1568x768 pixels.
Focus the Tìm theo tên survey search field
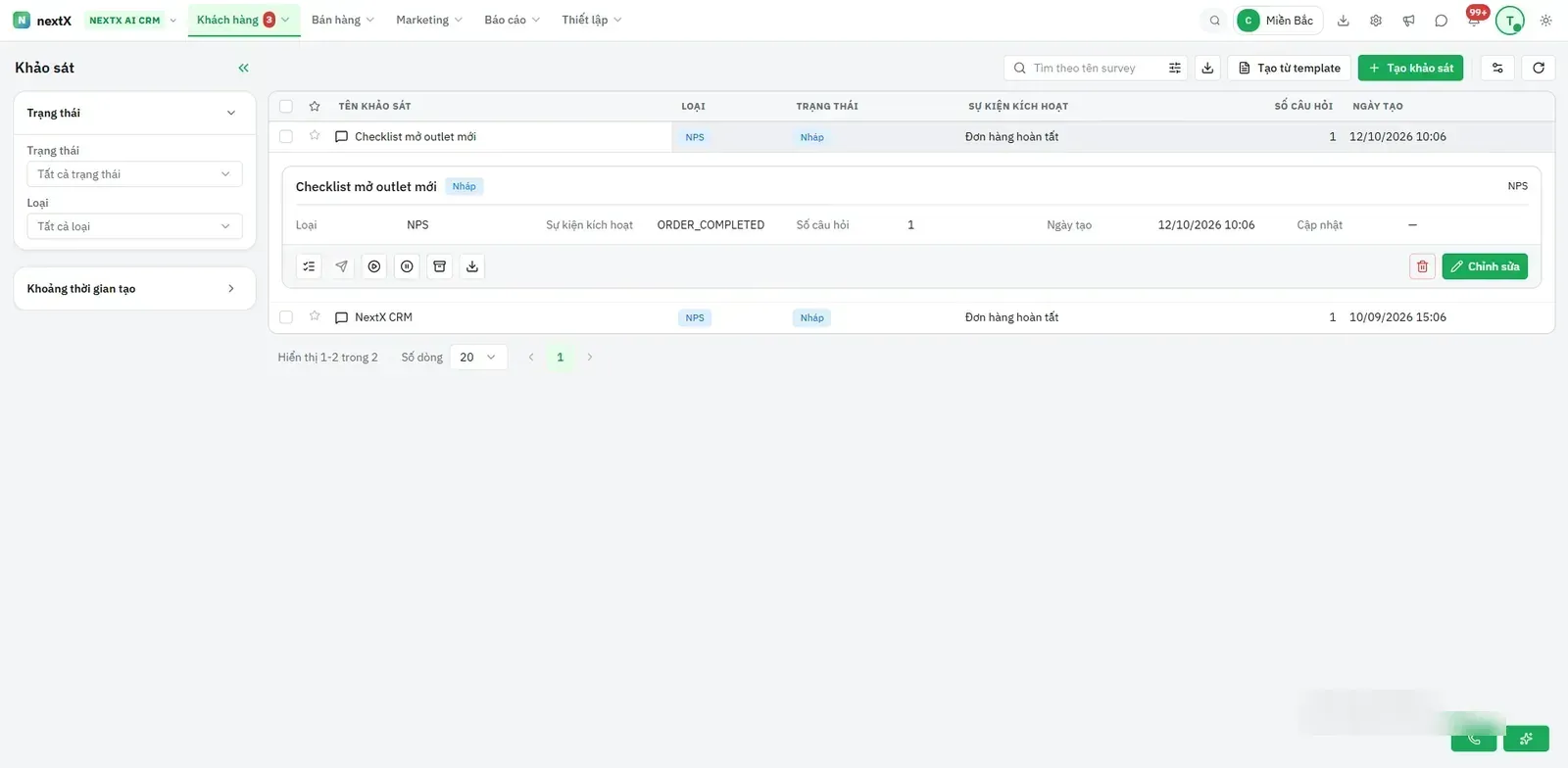tap(1096, 68)
